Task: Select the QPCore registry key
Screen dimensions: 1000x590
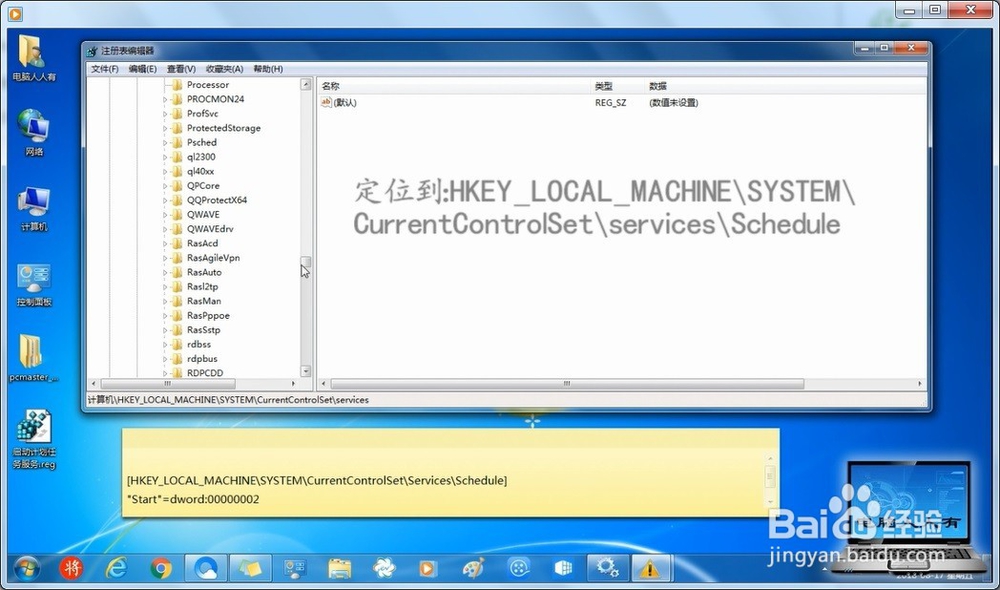Action: coord(203,186)
